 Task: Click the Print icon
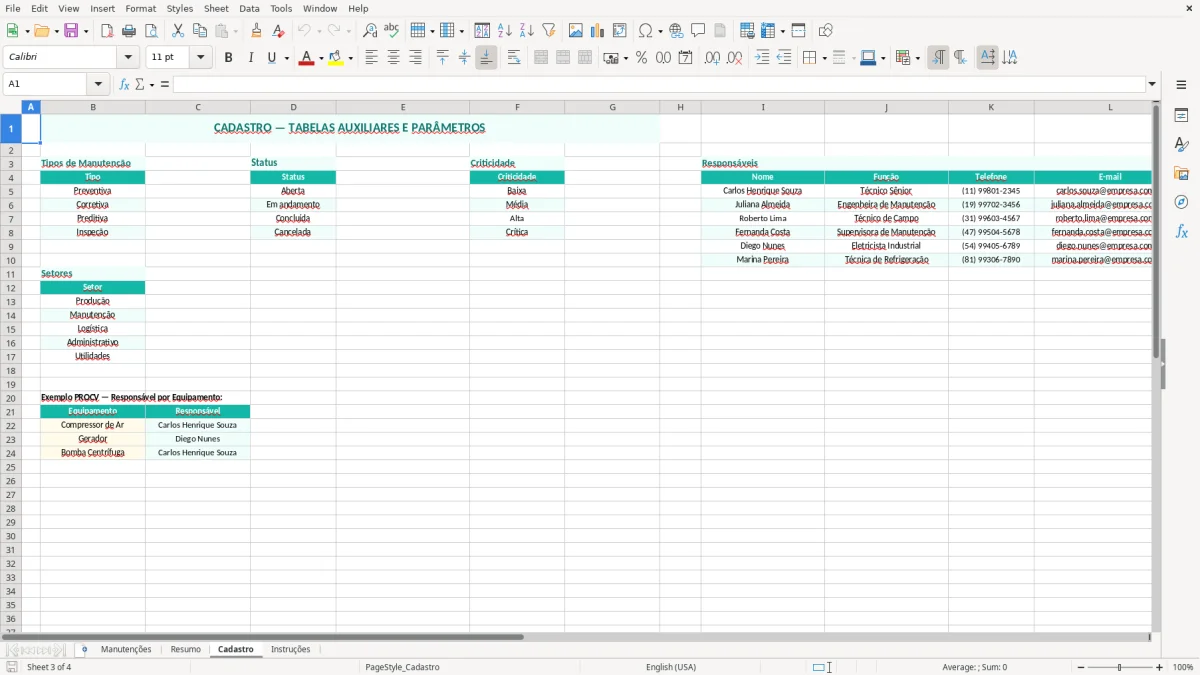[129, 31]
